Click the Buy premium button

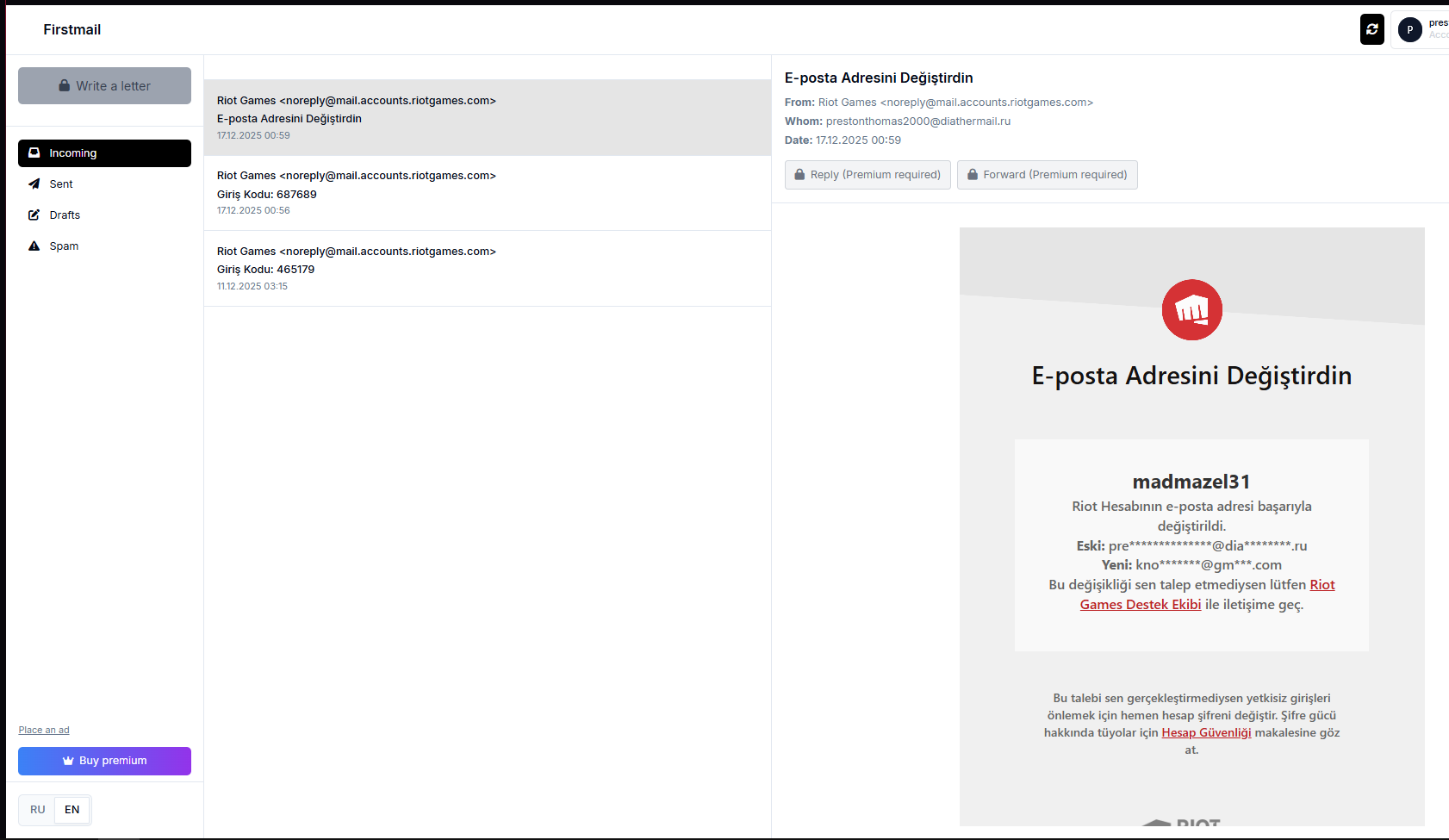pos(104,761)
